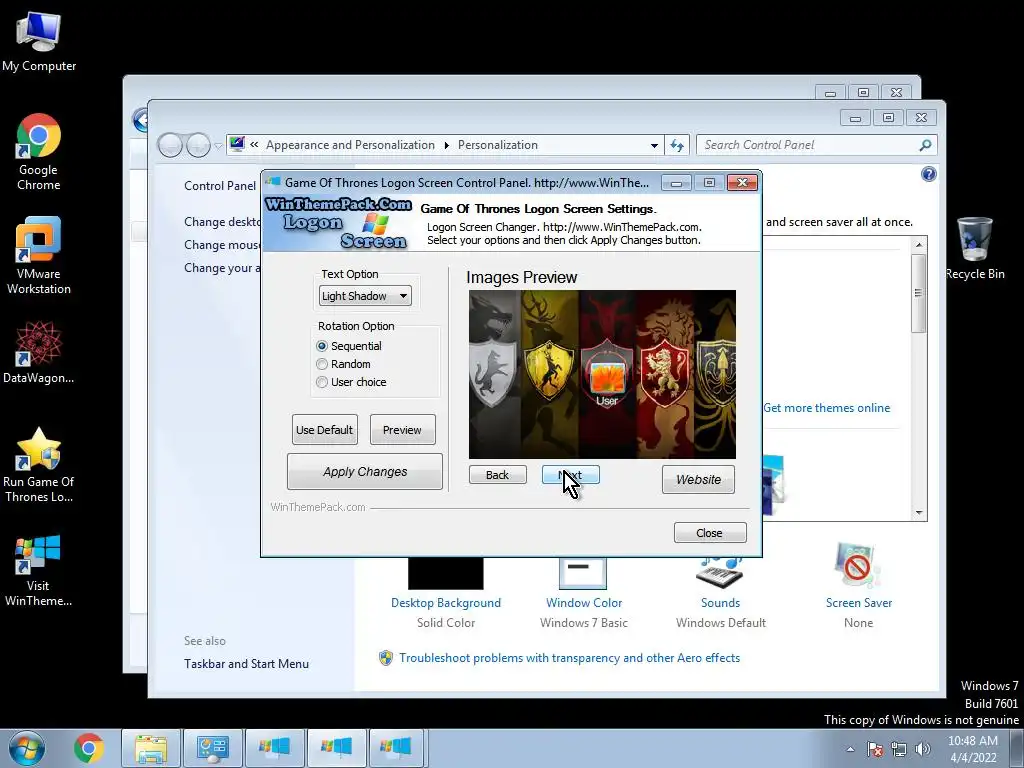
Task: Open VMware Workstation desktop shortcut
Action: pos(39,256)
